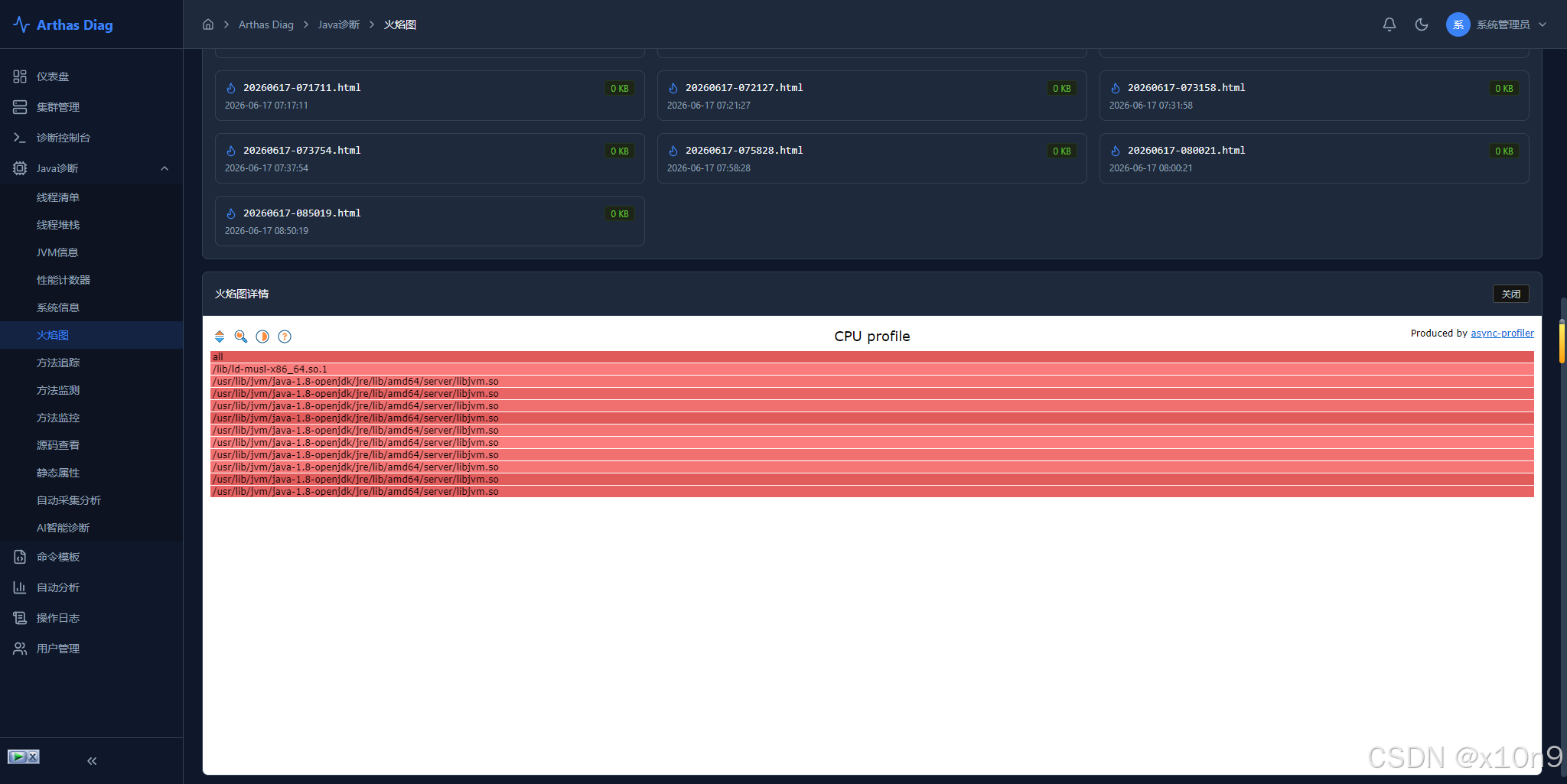1567x784 pixels.
Task: Open flame file 20260617-075828.html
Action: click(871, 158)
